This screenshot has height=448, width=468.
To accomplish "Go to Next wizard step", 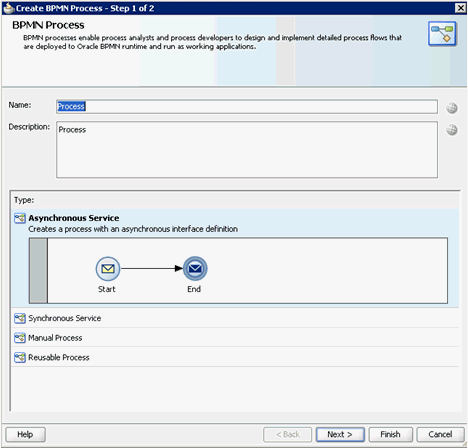I will (340, 434).
